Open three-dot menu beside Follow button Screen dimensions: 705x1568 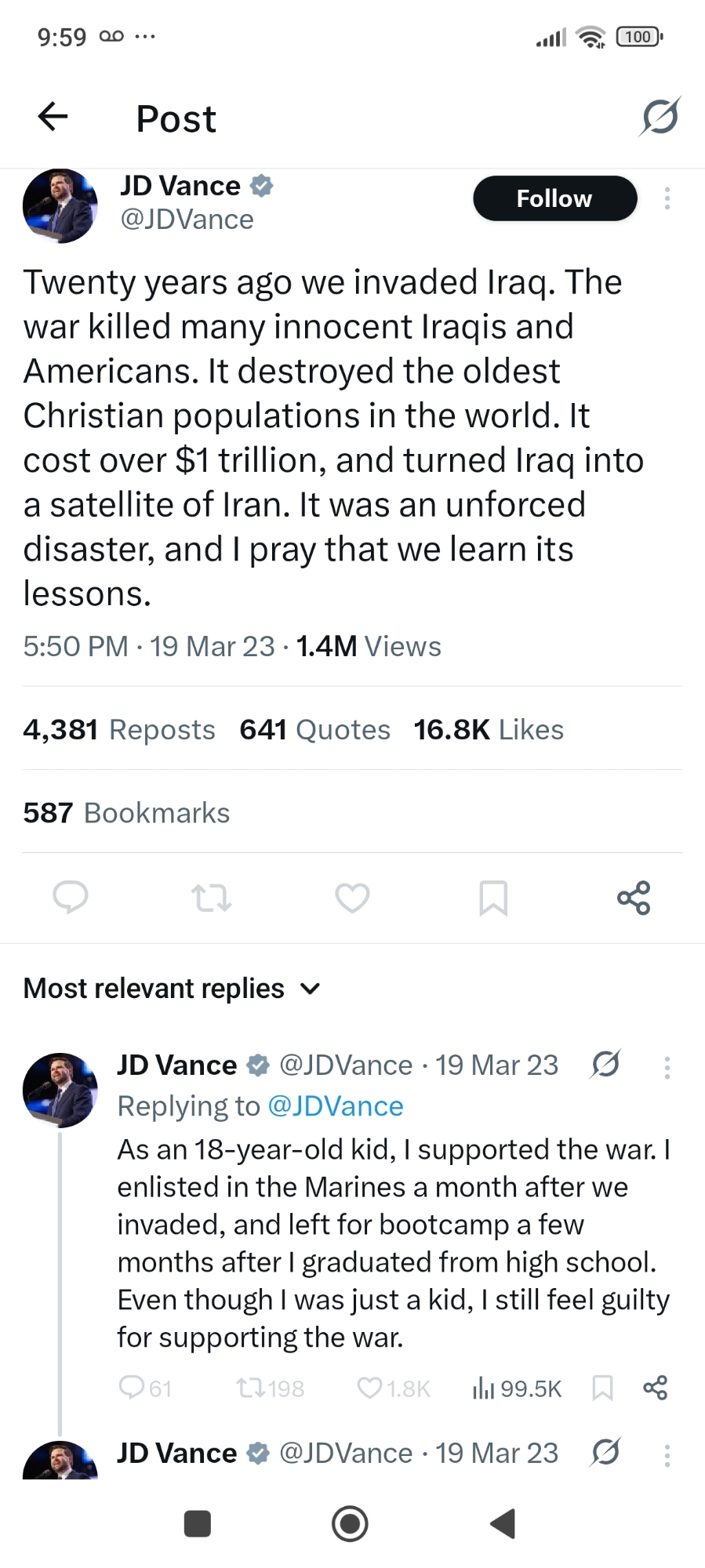667,198
